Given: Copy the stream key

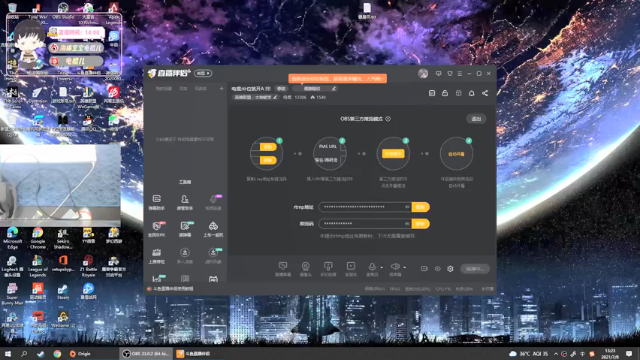Looking at the screenshot, I should click(420, 224).
